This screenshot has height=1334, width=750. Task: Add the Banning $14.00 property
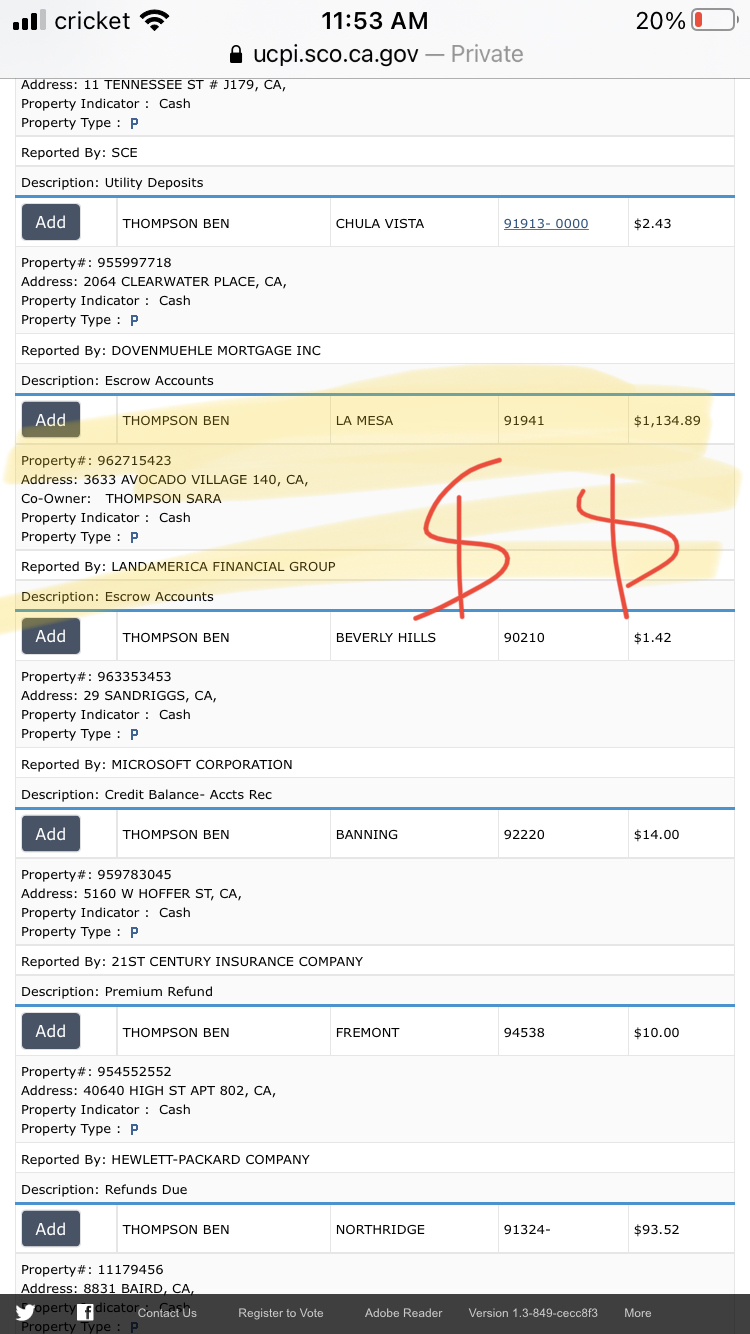51,834
